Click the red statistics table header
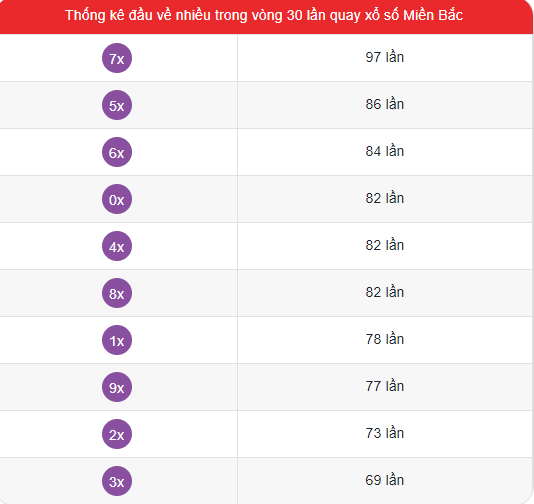534x504 pixels. click(266, 17)
